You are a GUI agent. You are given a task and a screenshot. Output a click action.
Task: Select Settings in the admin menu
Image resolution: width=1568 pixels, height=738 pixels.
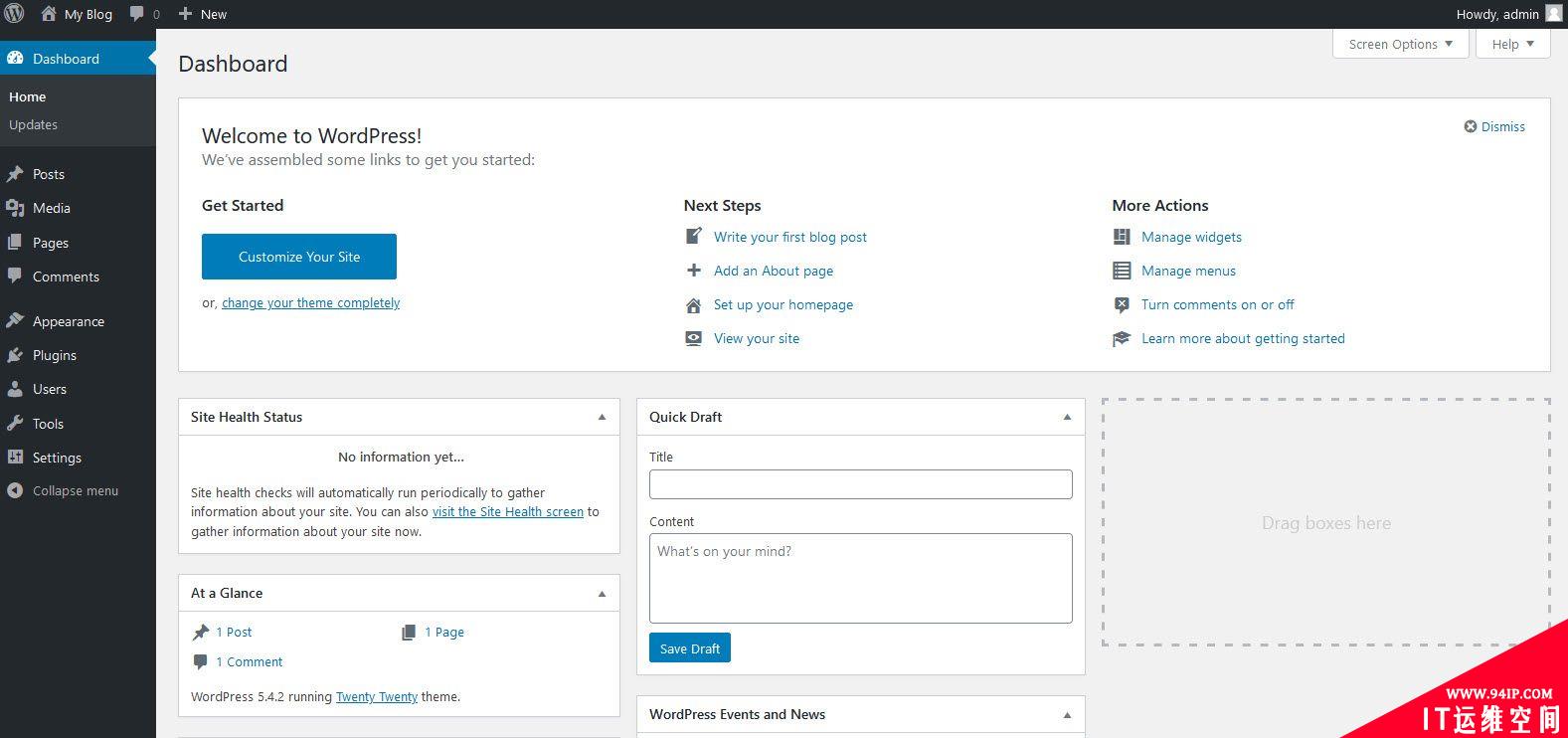point(57,458)
